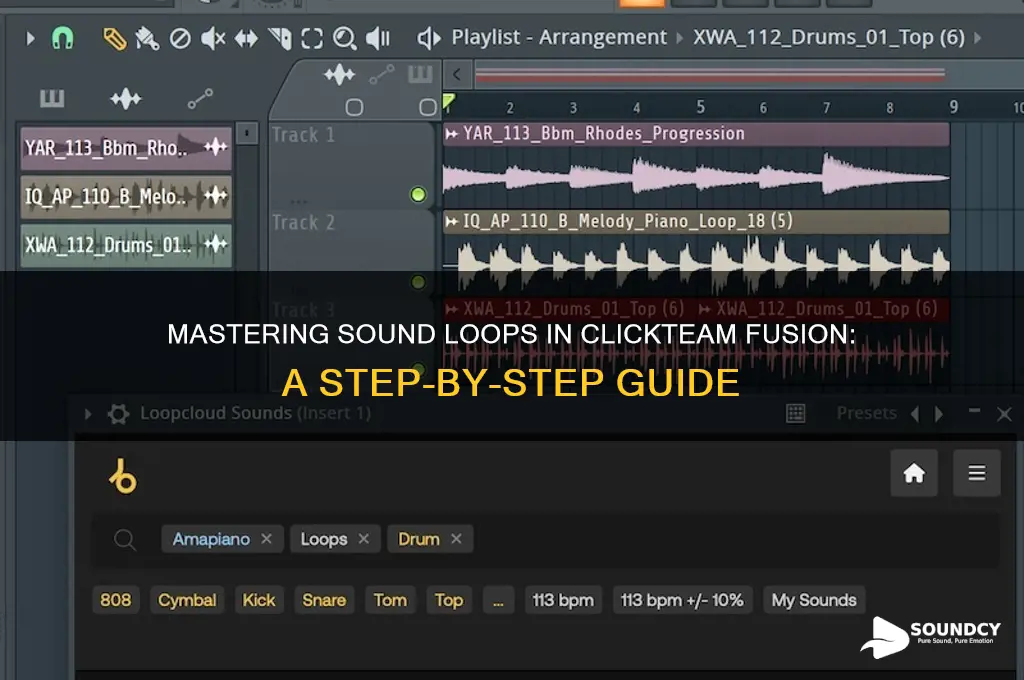Select the Zoom magnifier tool

[344, 39]
